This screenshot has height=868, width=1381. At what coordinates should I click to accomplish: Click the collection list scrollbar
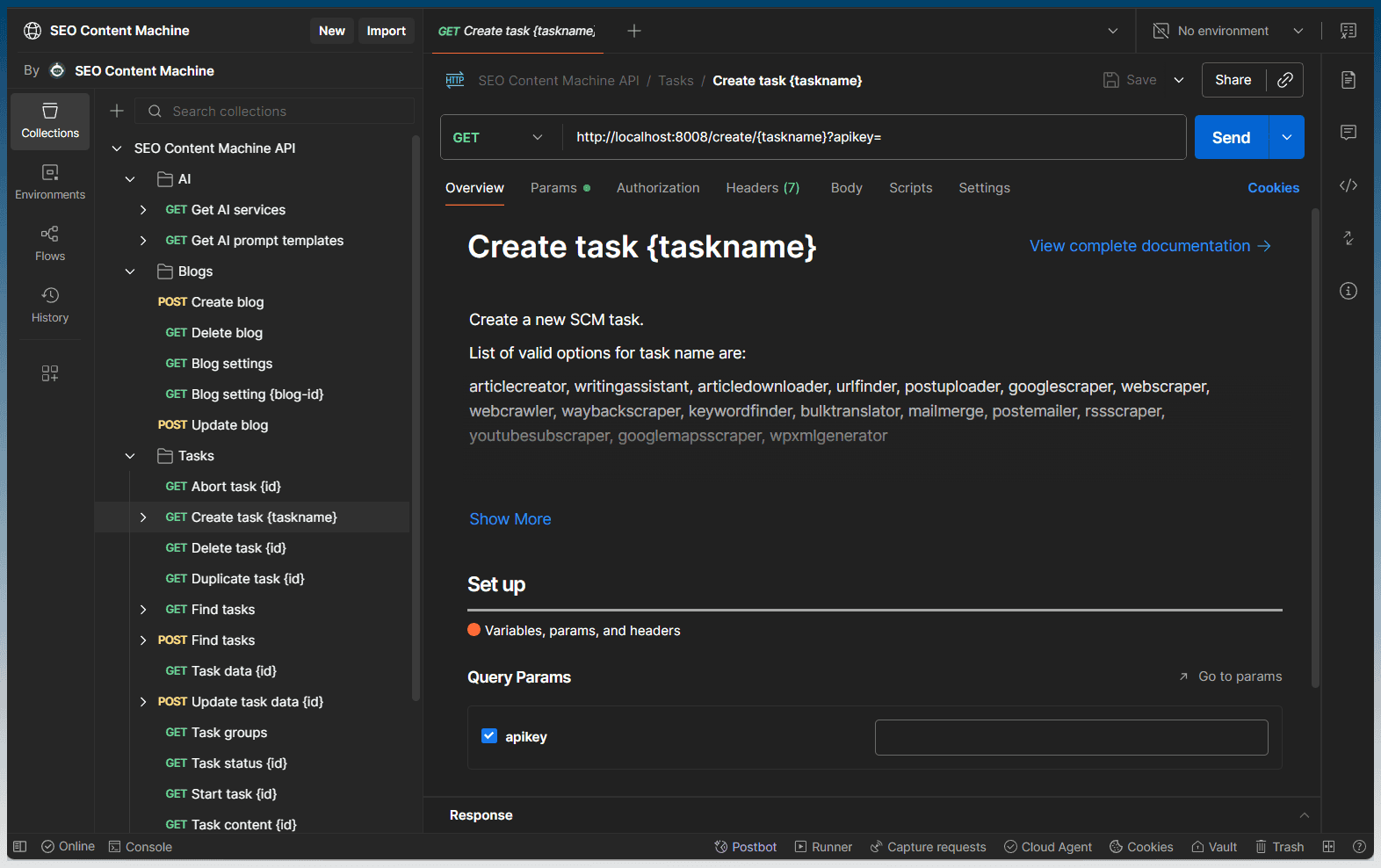point(416,417)
